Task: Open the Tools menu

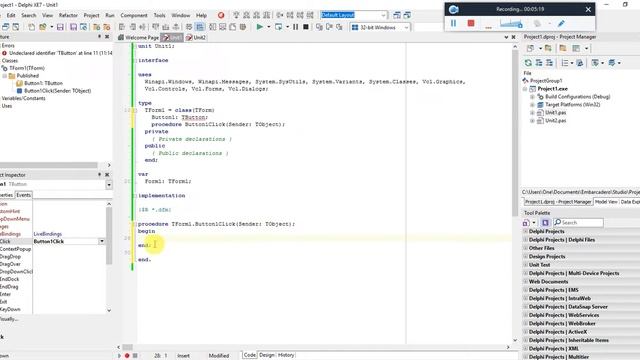Action: coord(159,15)
